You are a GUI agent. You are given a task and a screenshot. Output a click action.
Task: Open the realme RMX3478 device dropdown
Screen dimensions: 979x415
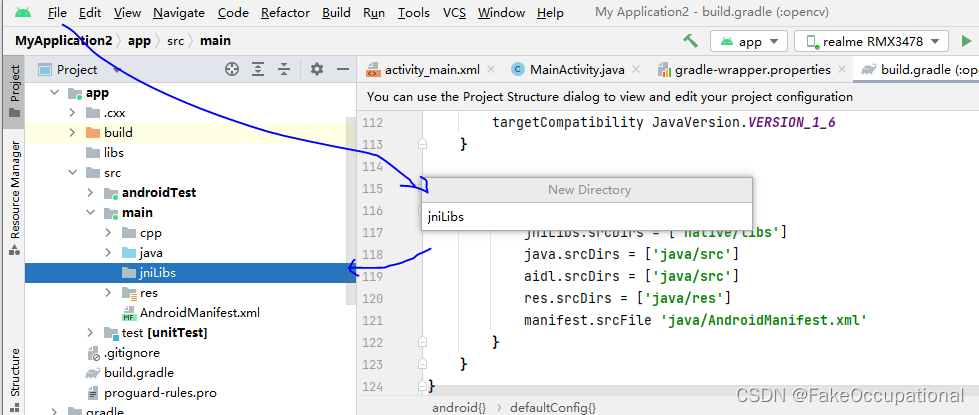pos(872,42)
